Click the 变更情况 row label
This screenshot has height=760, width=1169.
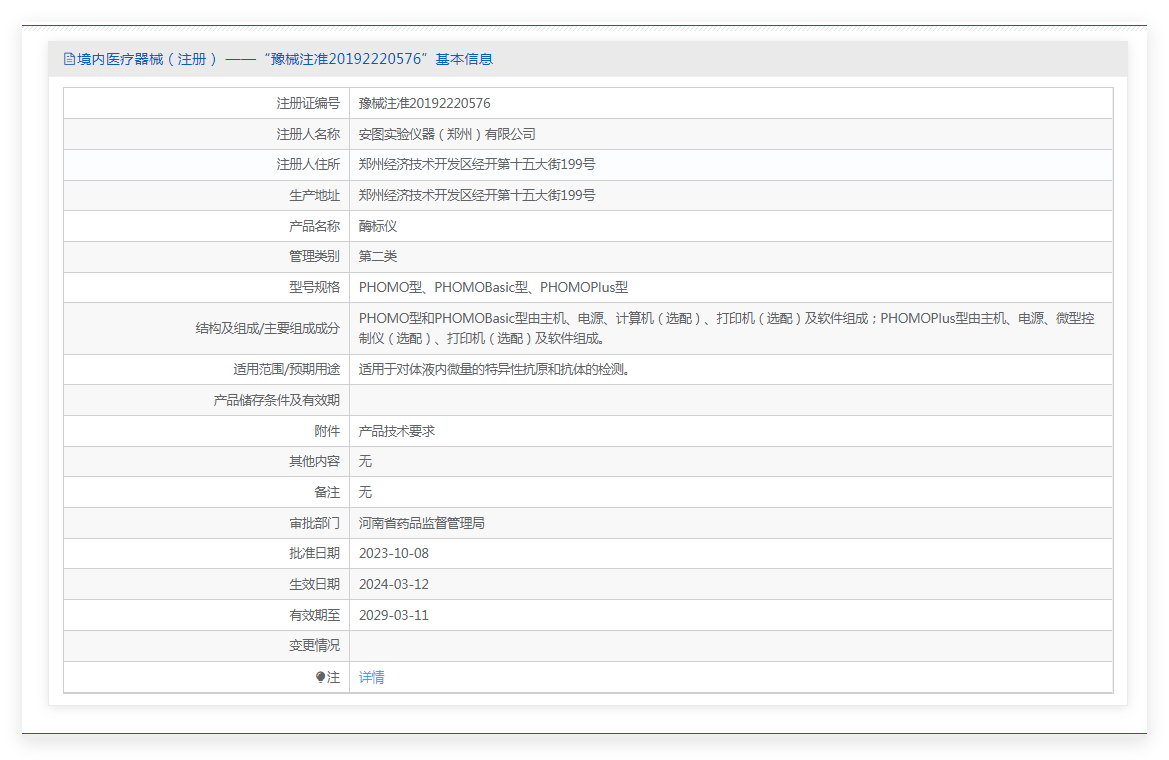click(x=315, y=645)
